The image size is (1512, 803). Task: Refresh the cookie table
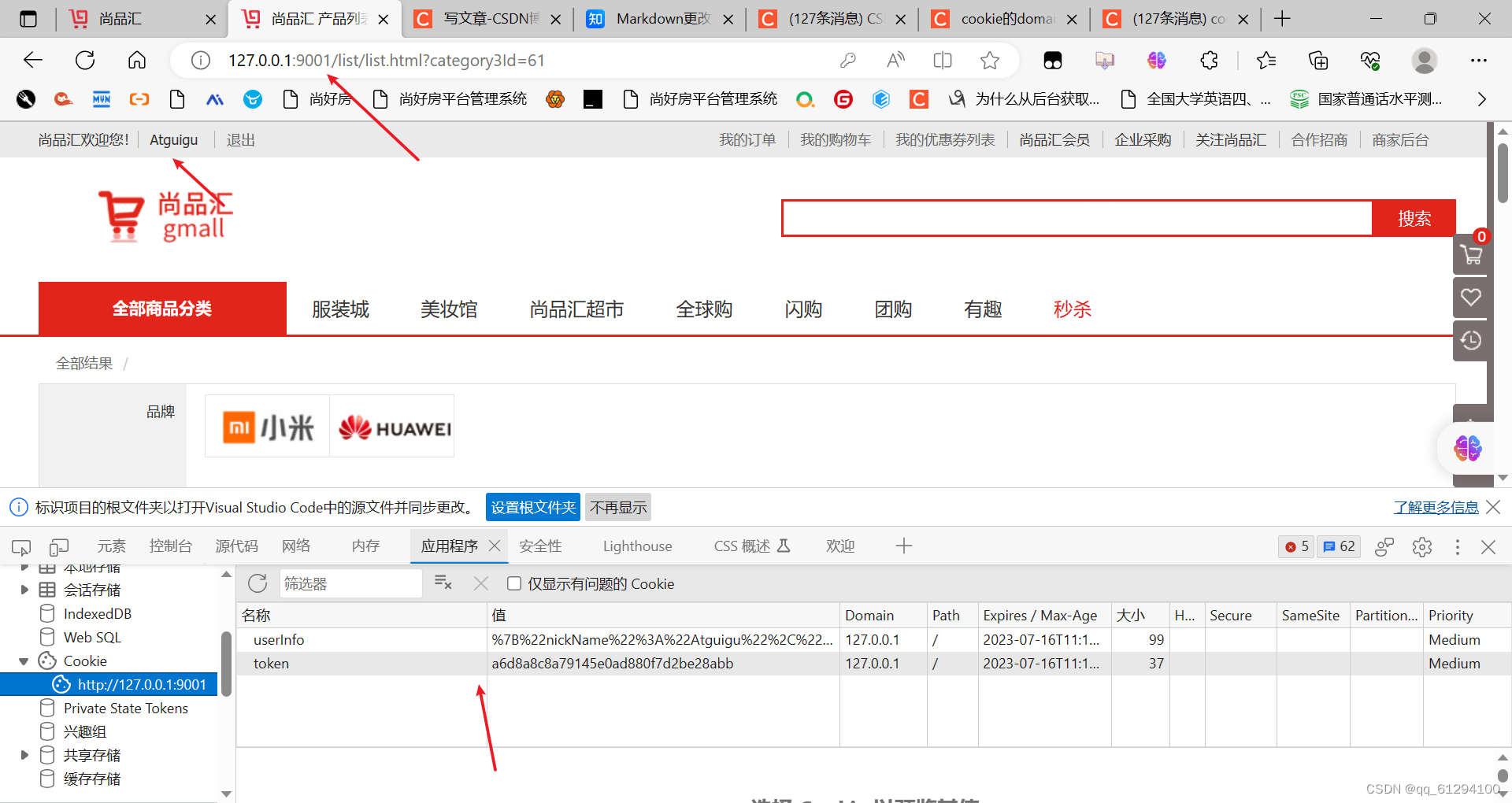tap(258, 583)
